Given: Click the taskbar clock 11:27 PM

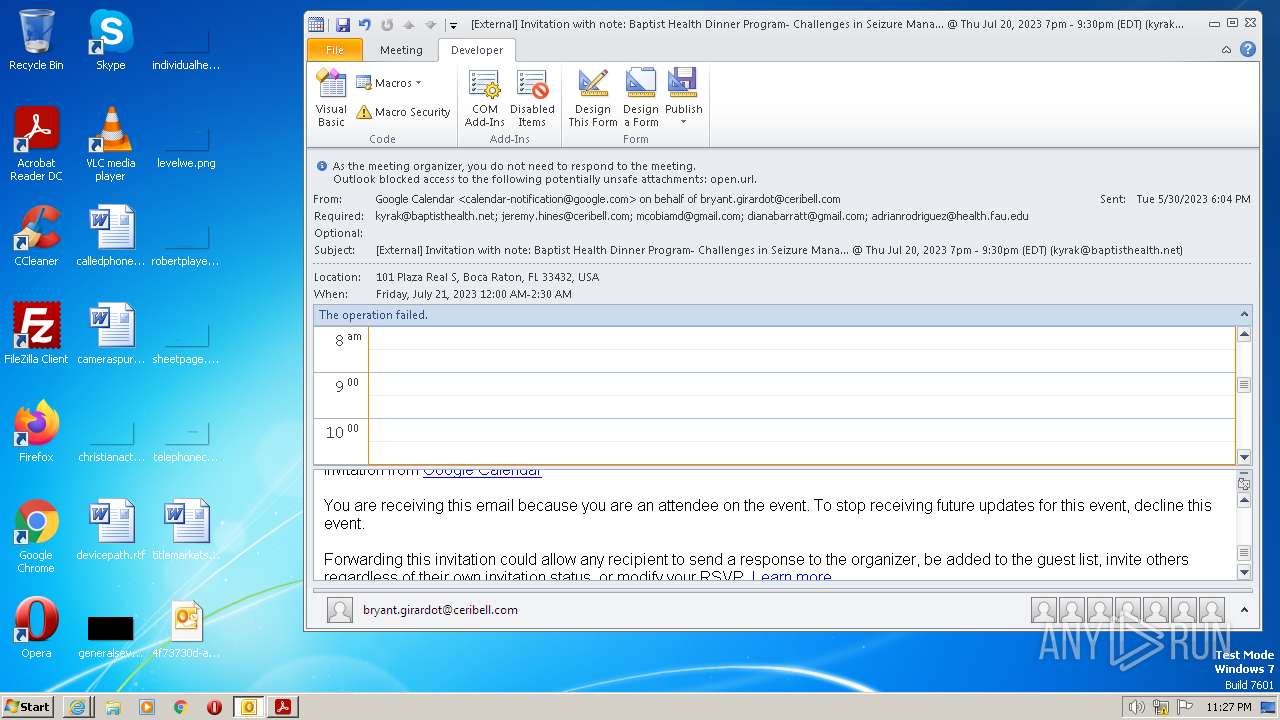Looking at the screenshot, I should (x=1229, y=707).
